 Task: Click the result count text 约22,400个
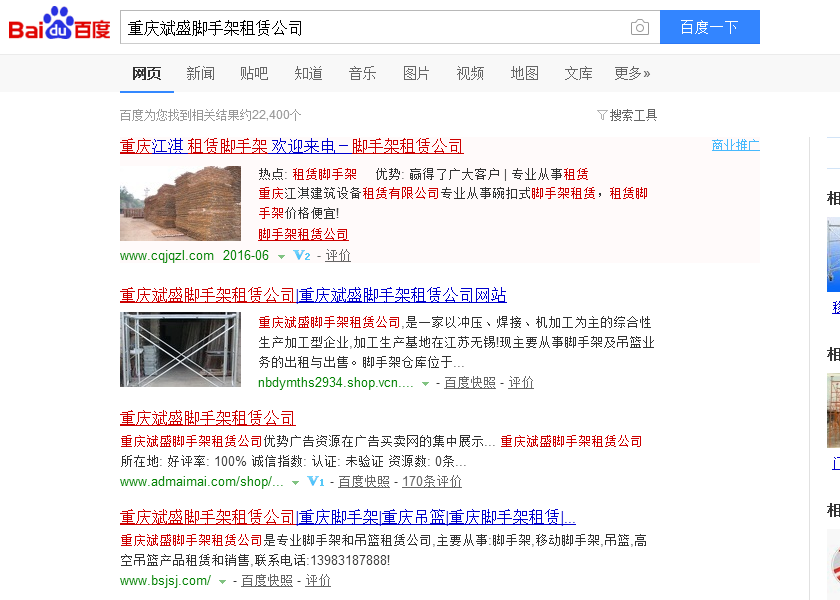point(269,115)
